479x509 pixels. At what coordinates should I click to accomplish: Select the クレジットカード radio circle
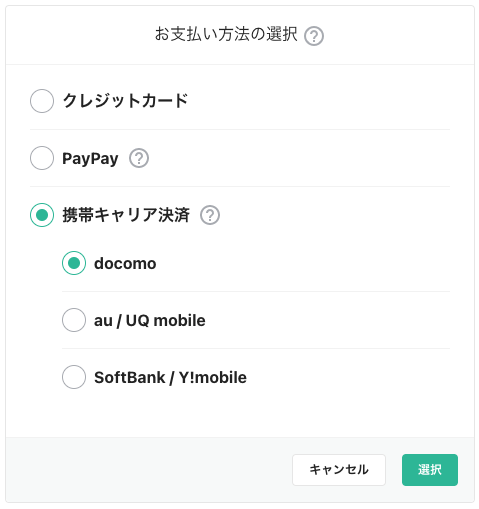click(x=42, y=101)
